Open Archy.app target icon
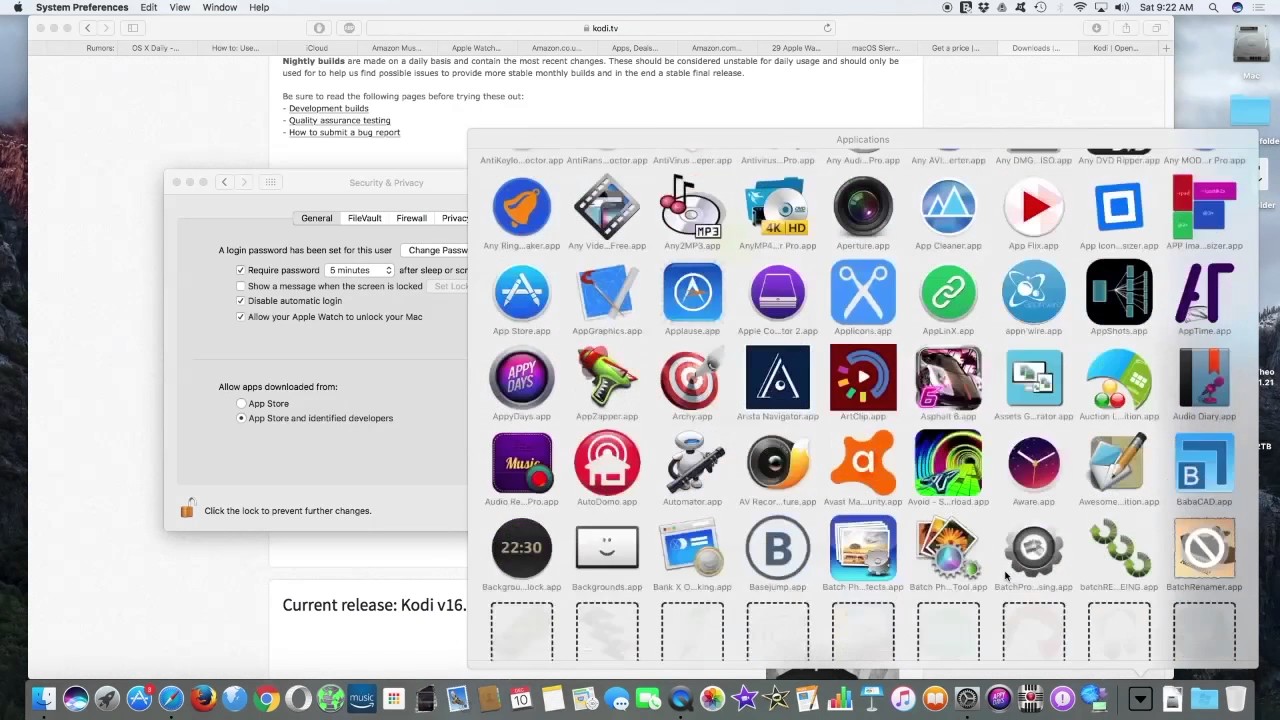 [x=692, y=378]
